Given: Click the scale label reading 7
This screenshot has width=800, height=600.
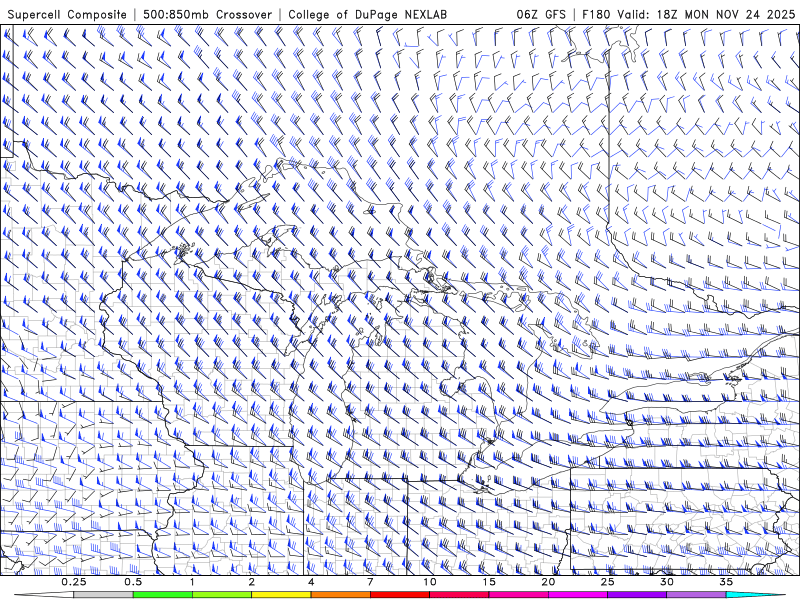Looking at the screenshot, I should pyautogui.click(x=370, y=582).
